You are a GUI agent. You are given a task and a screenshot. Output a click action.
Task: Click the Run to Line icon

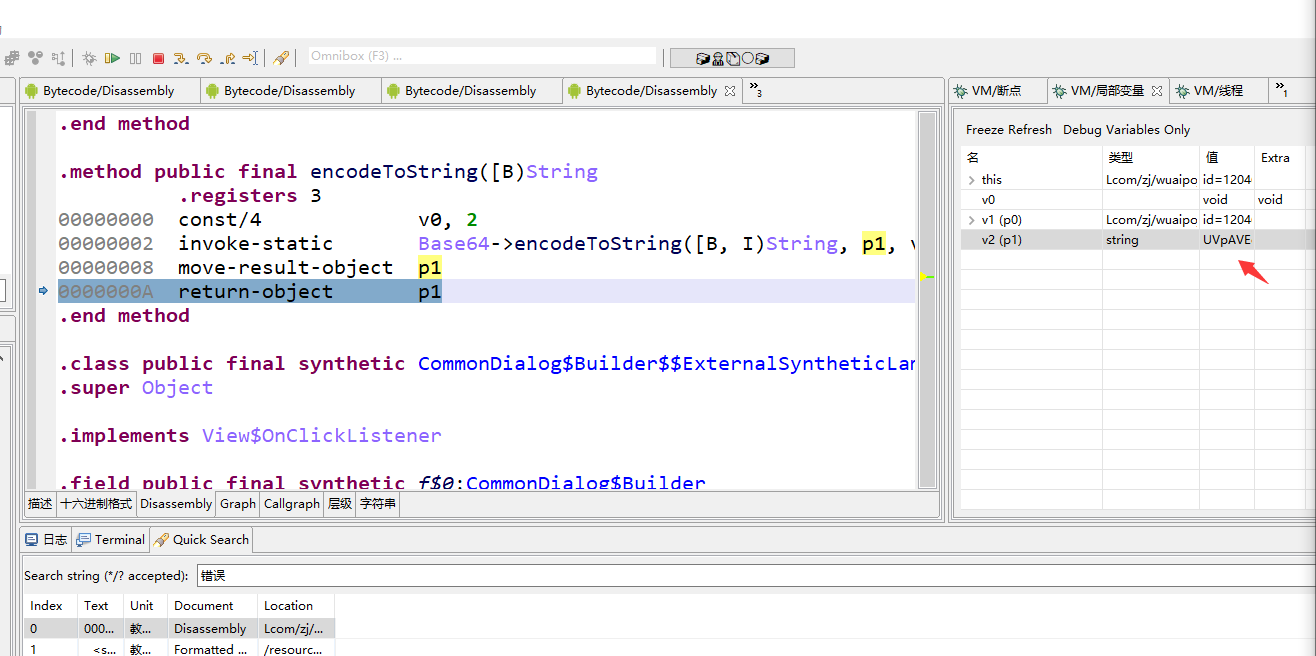[x=250, y=58]
